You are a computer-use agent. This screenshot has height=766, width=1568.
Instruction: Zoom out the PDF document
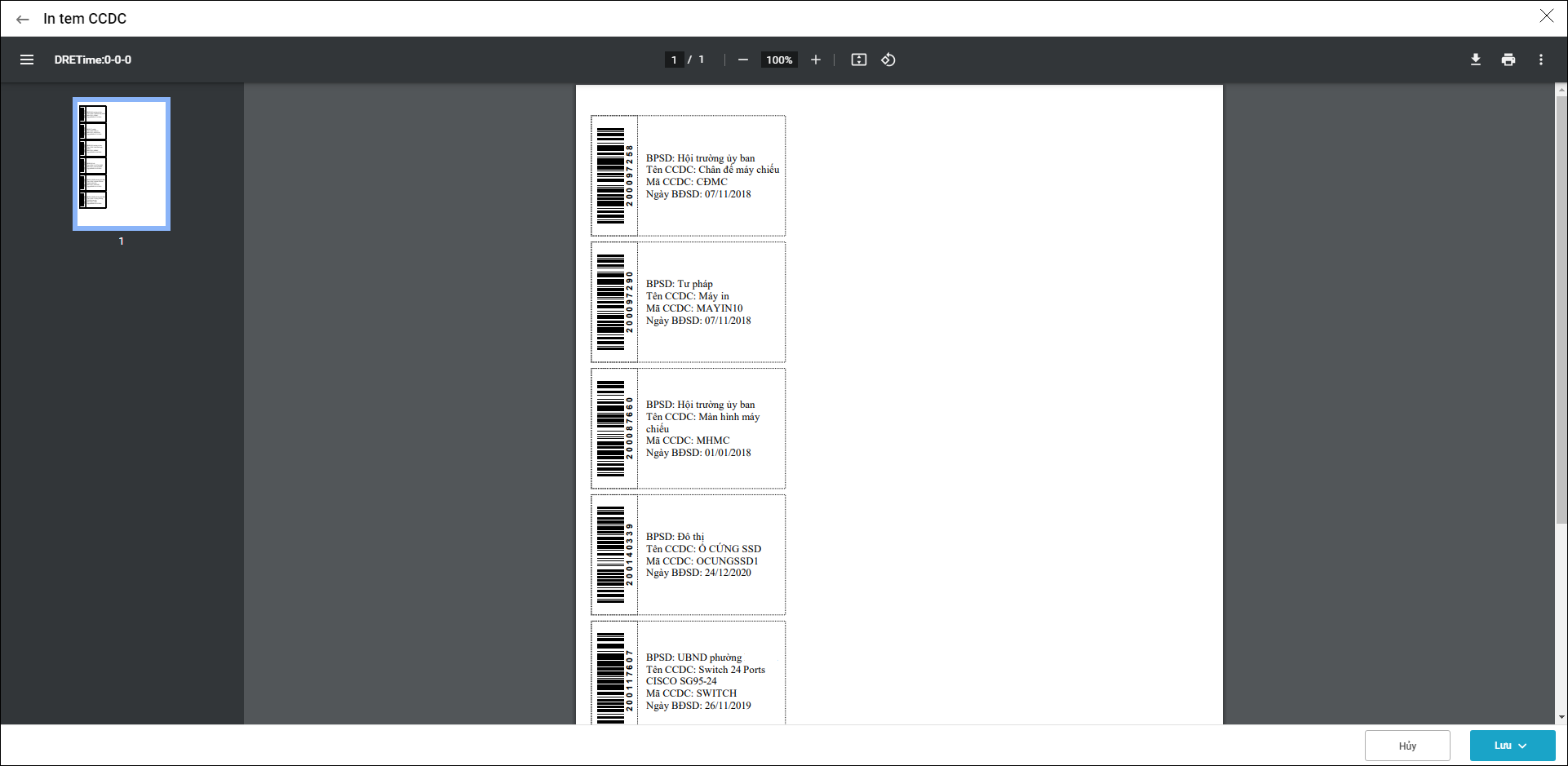743,60
